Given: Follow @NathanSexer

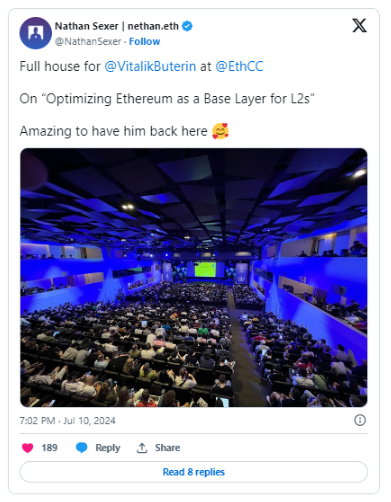Looking at the screenshot, I should 144,41.
